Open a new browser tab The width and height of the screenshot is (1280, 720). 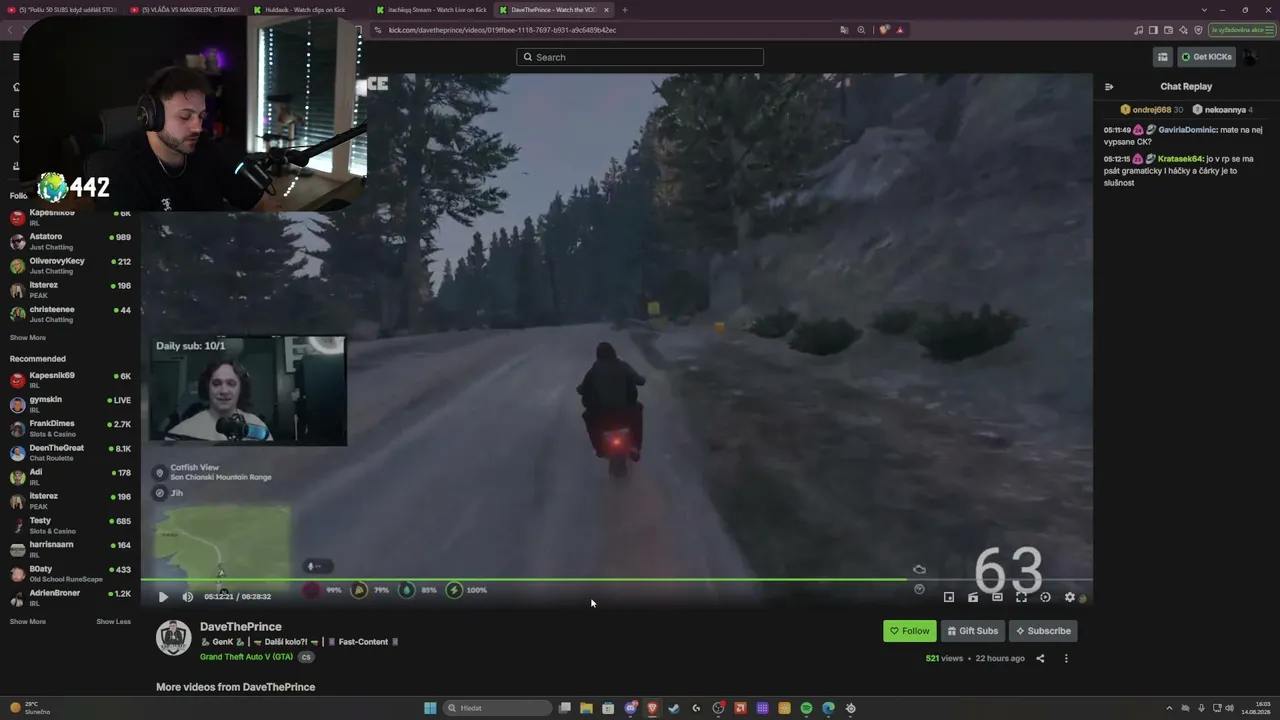[x=625, y=10]
